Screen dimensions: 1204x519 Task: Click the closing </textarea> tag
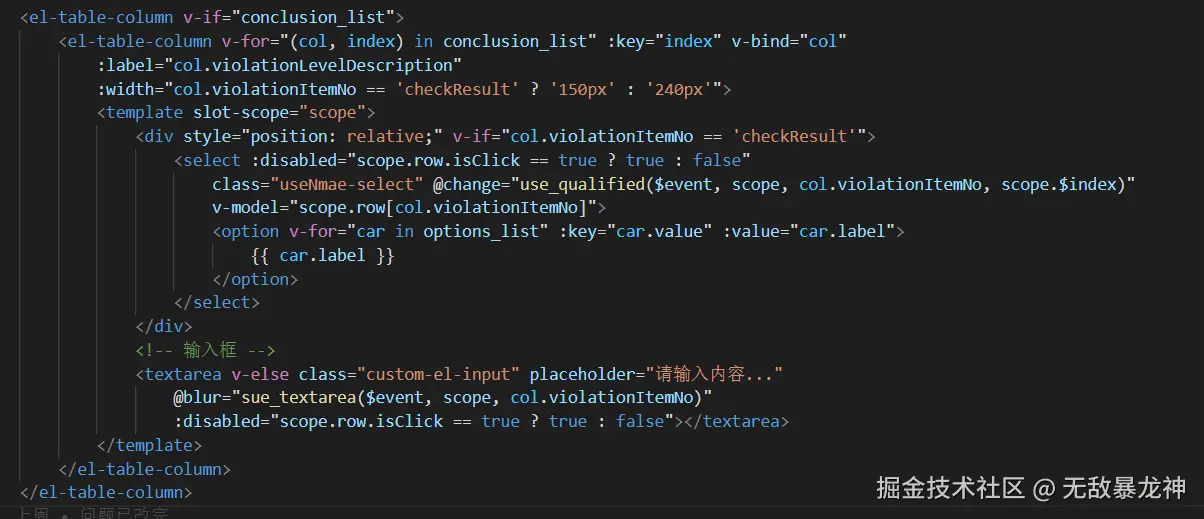pos(733,421)
